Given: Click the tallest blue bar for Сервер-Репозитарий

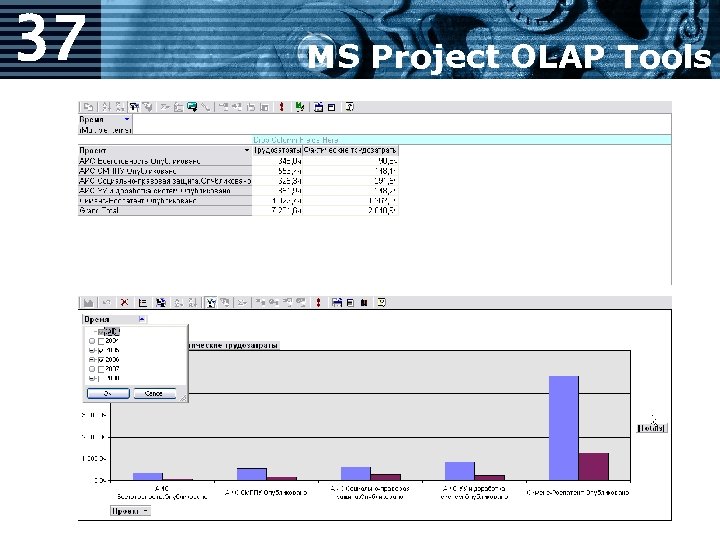Looking at the screenshot, I should [563, 428].
